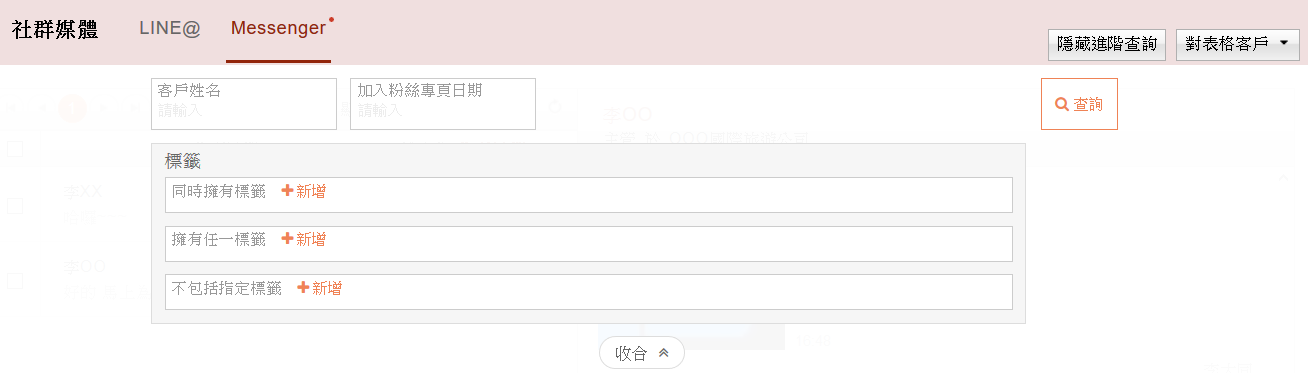1308x373 pixels.
Task: Focus the 客戶姓名 input field
Action: [x=244, y=104]
